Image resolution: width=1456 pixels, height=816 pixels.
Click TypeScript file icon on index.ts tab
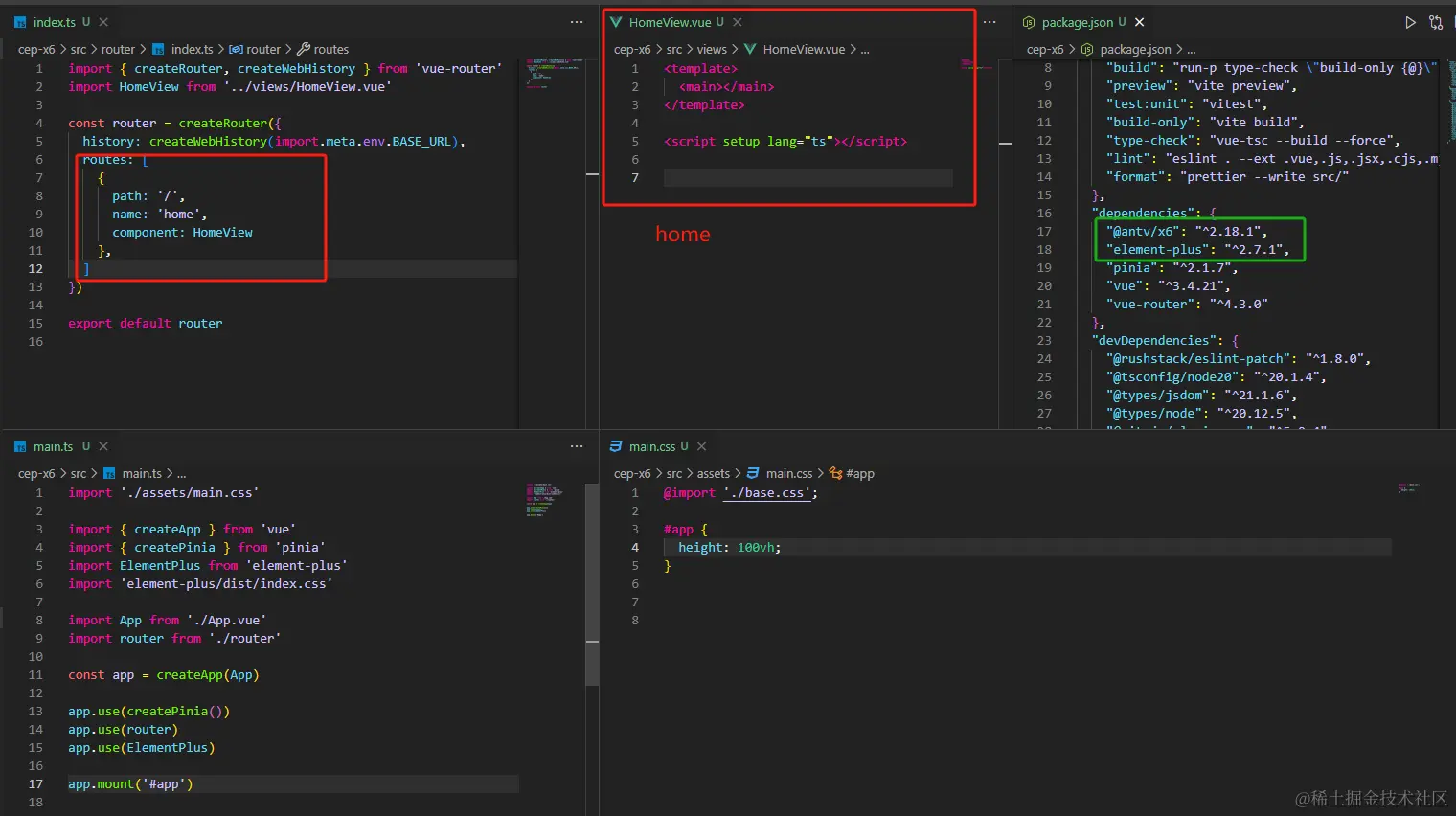tap(21, 22)
